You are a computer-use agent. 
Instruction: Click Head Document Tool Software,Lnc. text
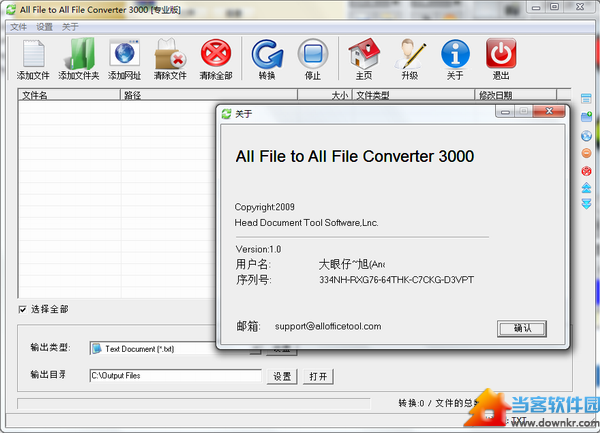[307, 223]
